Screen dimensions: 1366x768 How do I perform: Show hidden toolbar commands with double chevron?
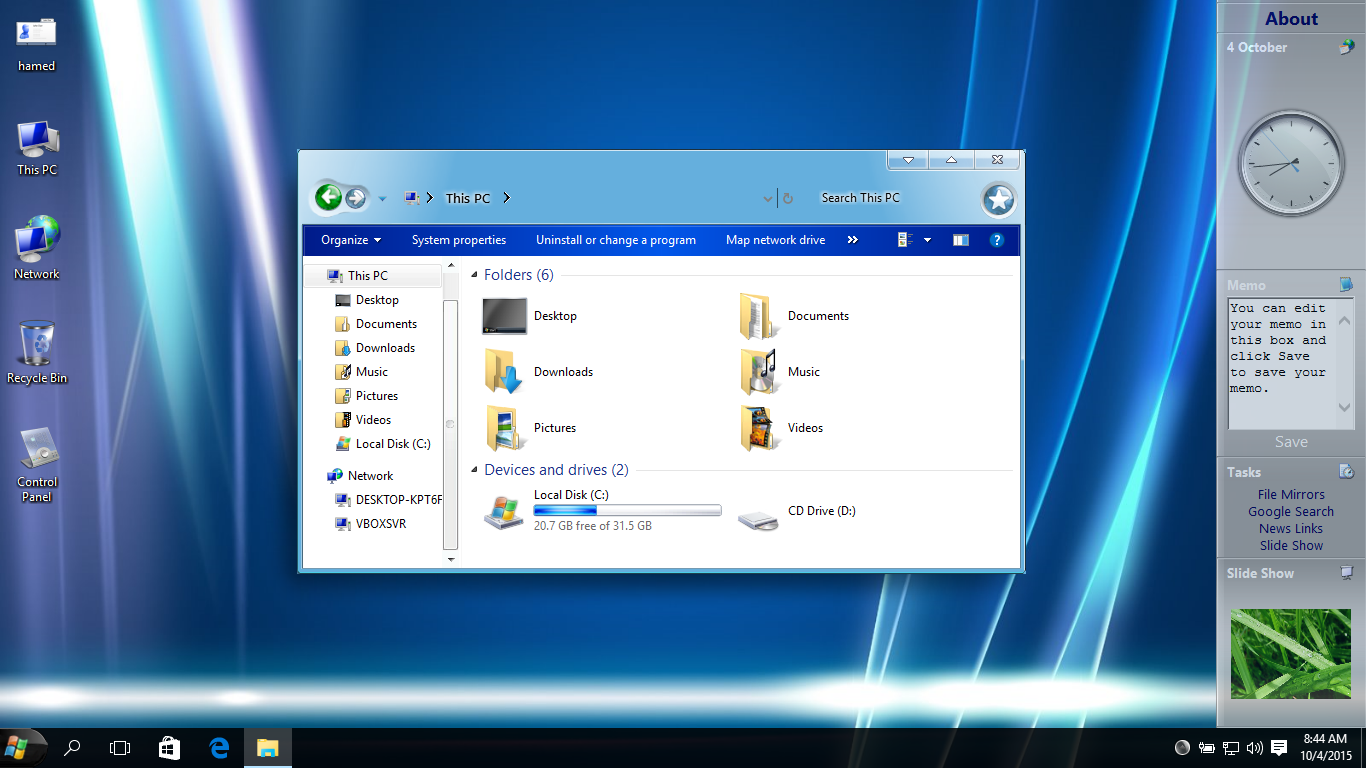[x=852, y=240]
